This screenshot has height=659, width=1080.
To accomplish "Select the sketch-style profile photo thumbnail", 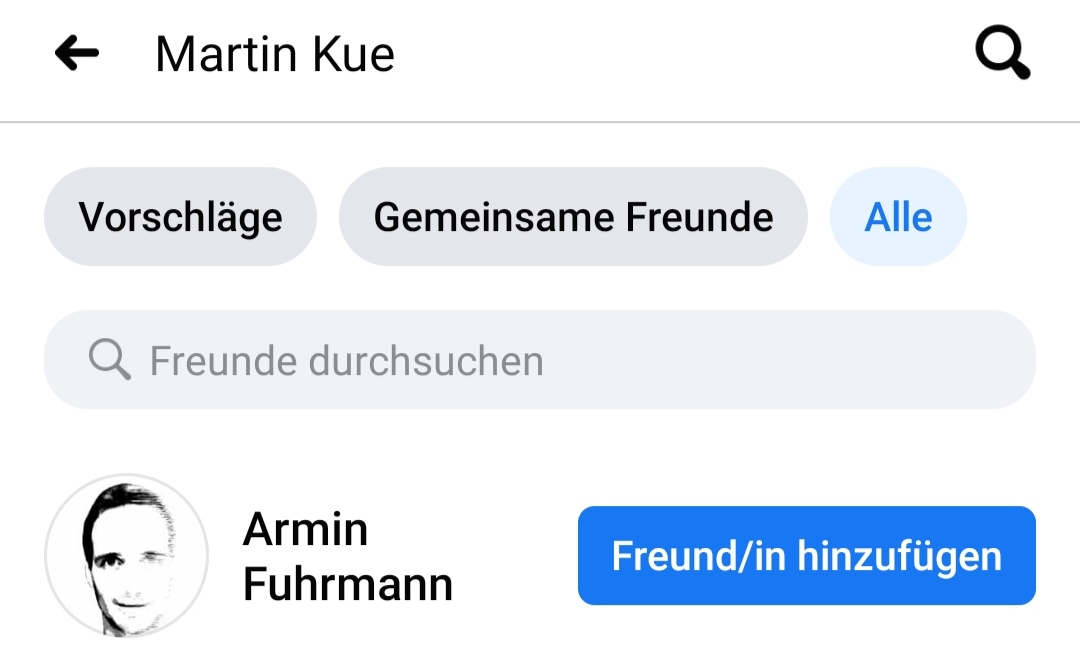I will click(x=127, y=556).
